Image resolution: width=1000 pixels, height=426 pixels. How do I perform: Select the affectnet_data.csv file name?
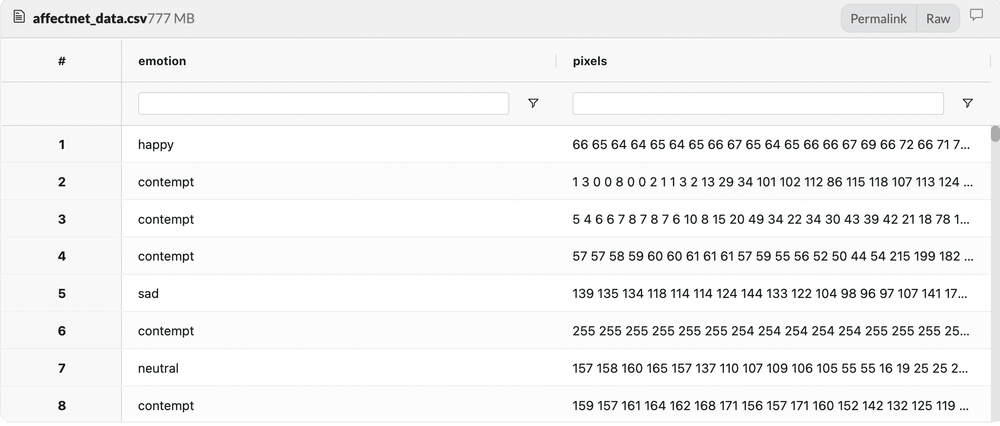point(89,19)
